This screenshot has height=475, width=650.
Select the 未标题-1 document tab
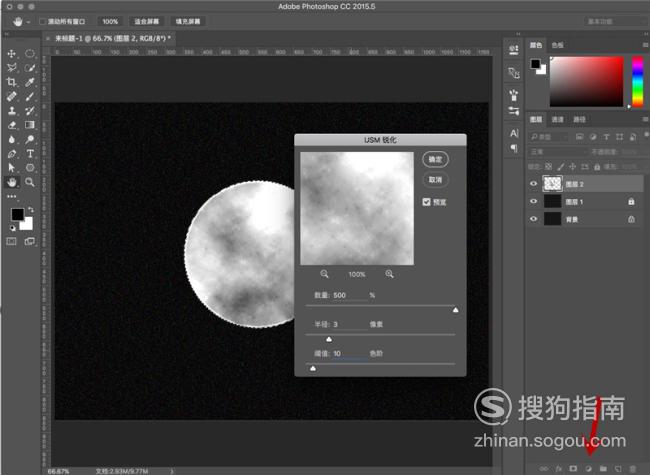(112, 39)
